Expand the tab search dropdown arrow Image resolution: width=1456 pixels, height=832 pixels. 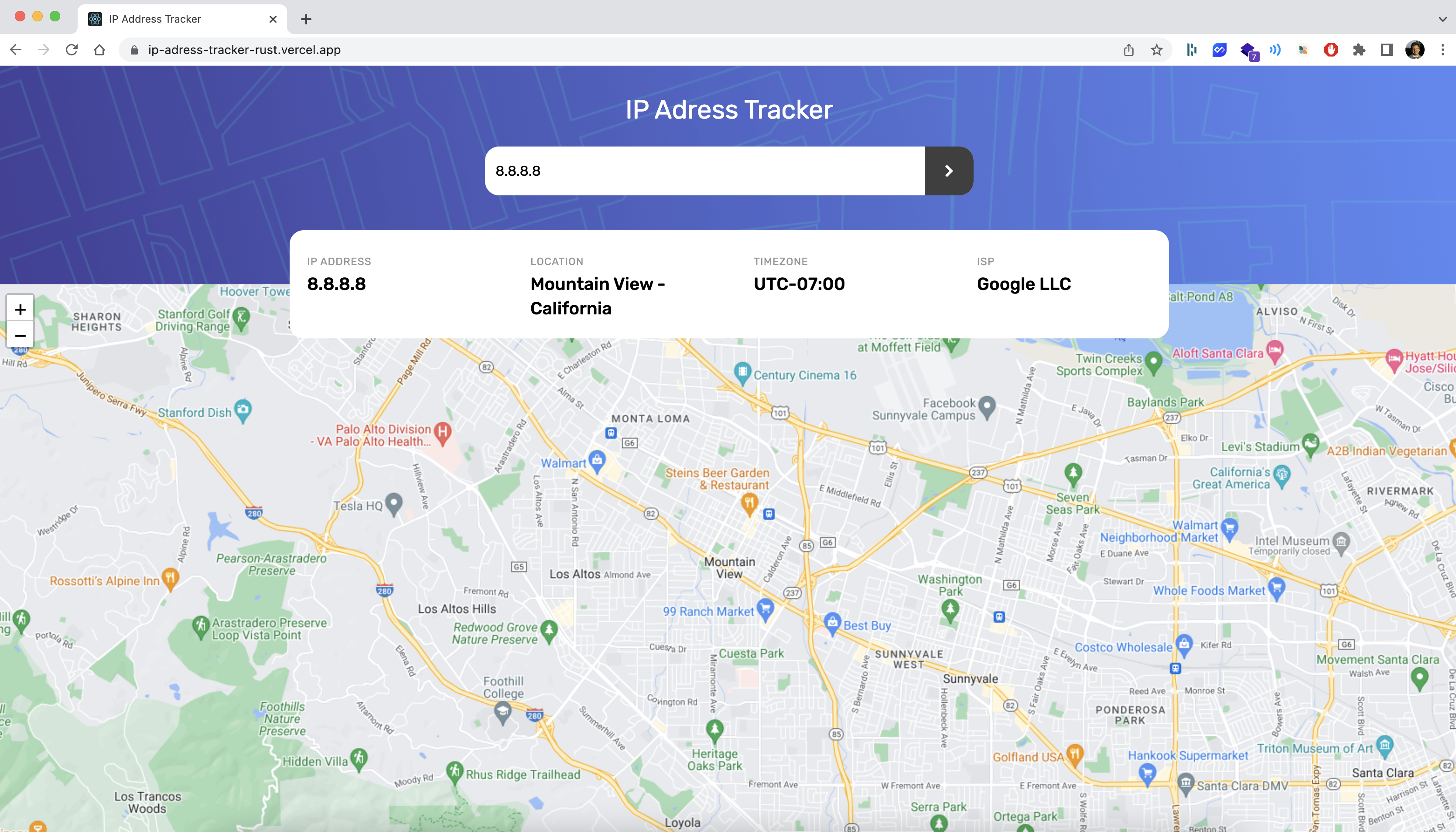tap(1443, 19)
